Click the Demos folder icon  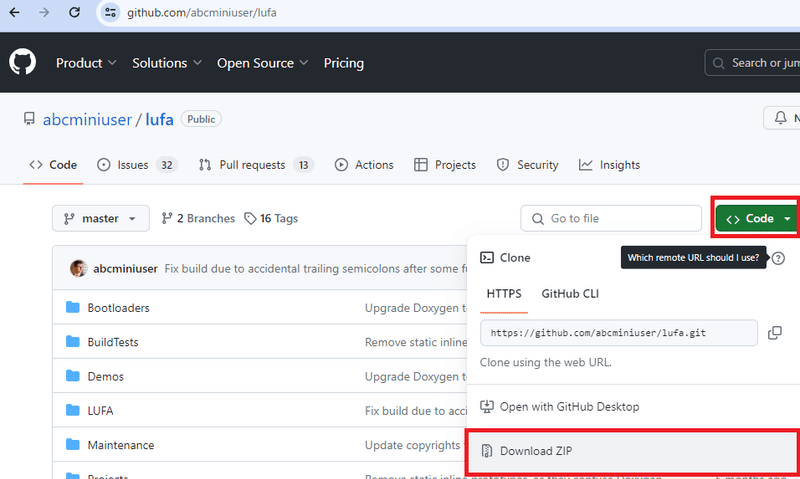(73, 376)
